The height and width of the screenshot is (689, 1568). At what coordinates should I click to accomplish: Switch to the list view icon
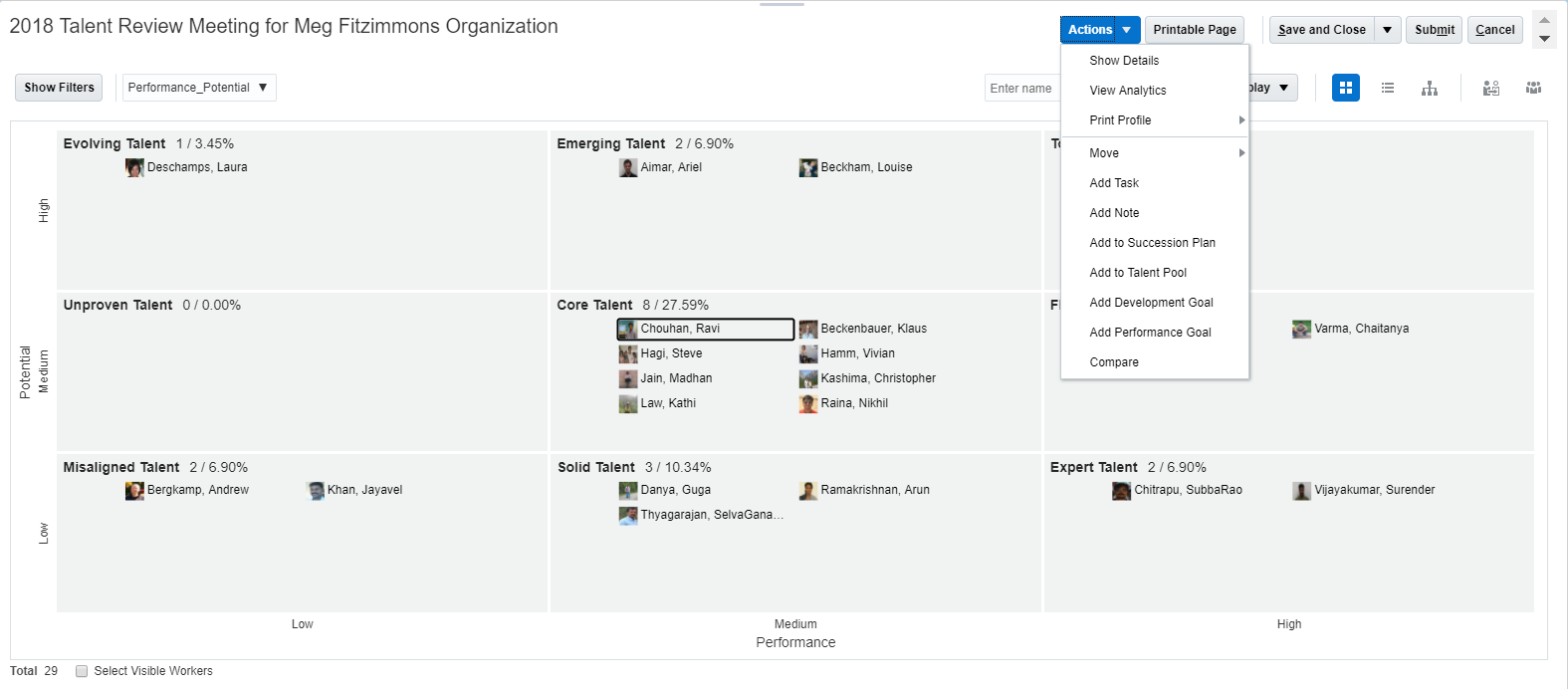click(1388, 88)
